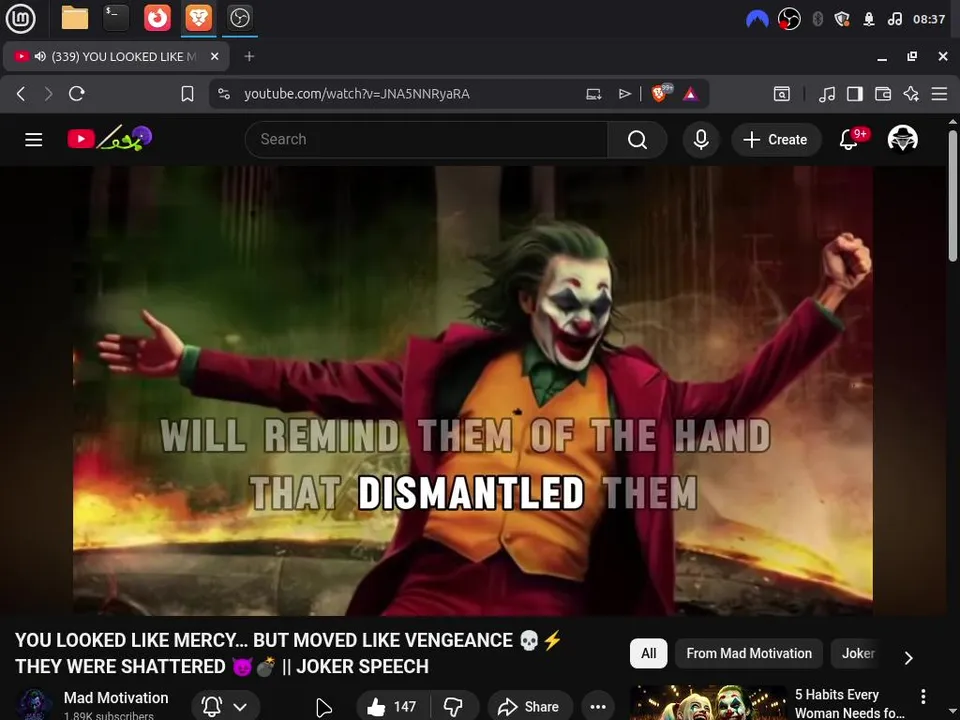This screenshot has width=960, height=720.
Task: Click the search magnifier button
Action: tap(637, 140)
